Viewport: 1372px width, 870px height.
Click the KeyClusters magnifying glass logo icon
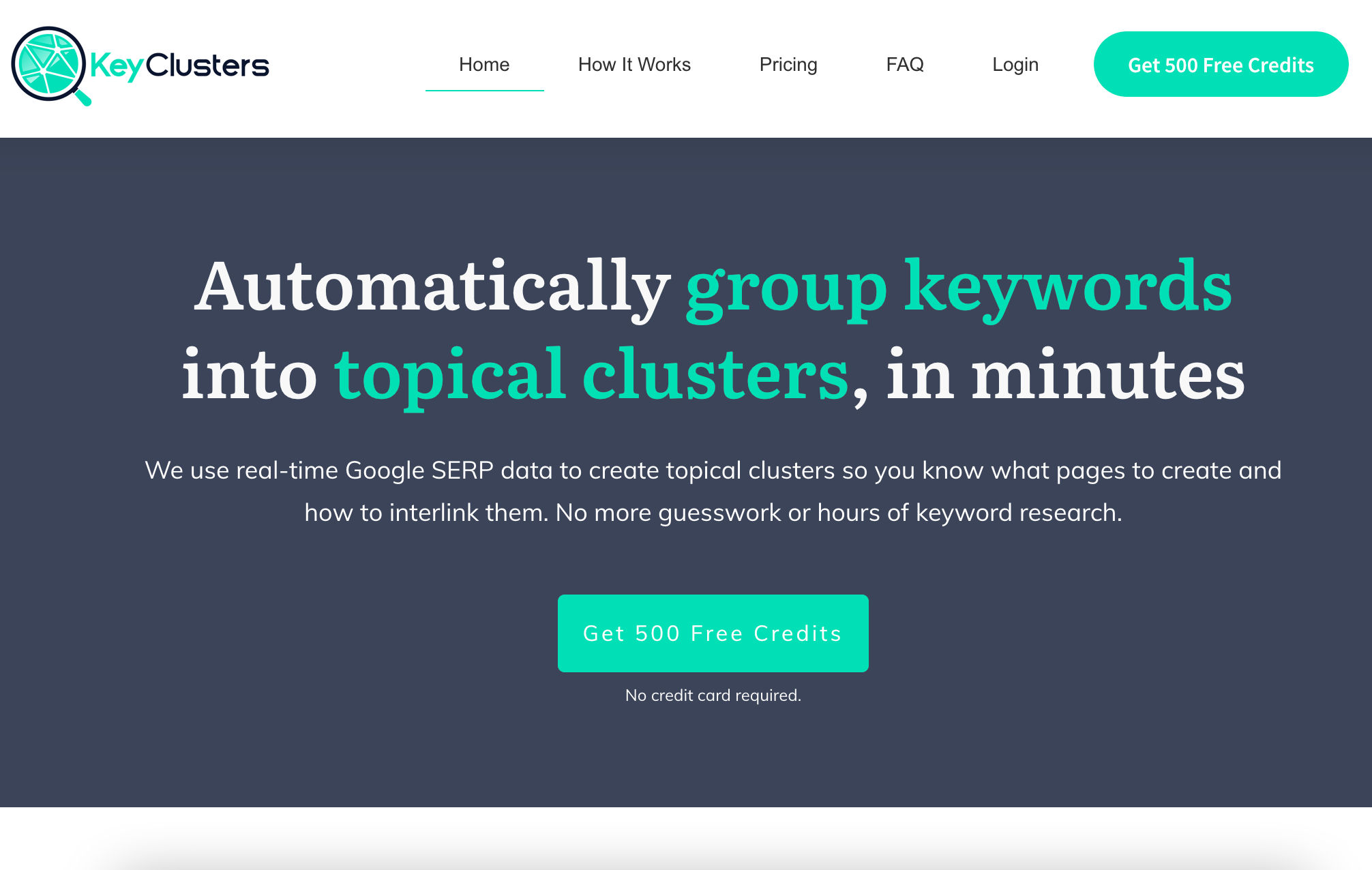tap(50, 65)
